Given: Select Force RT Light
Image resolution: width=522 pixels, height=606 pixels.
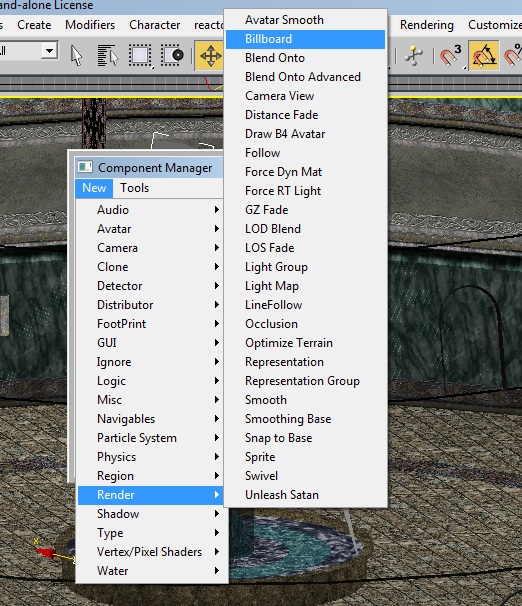Looking at the screenshot, I should click(305, 191).
